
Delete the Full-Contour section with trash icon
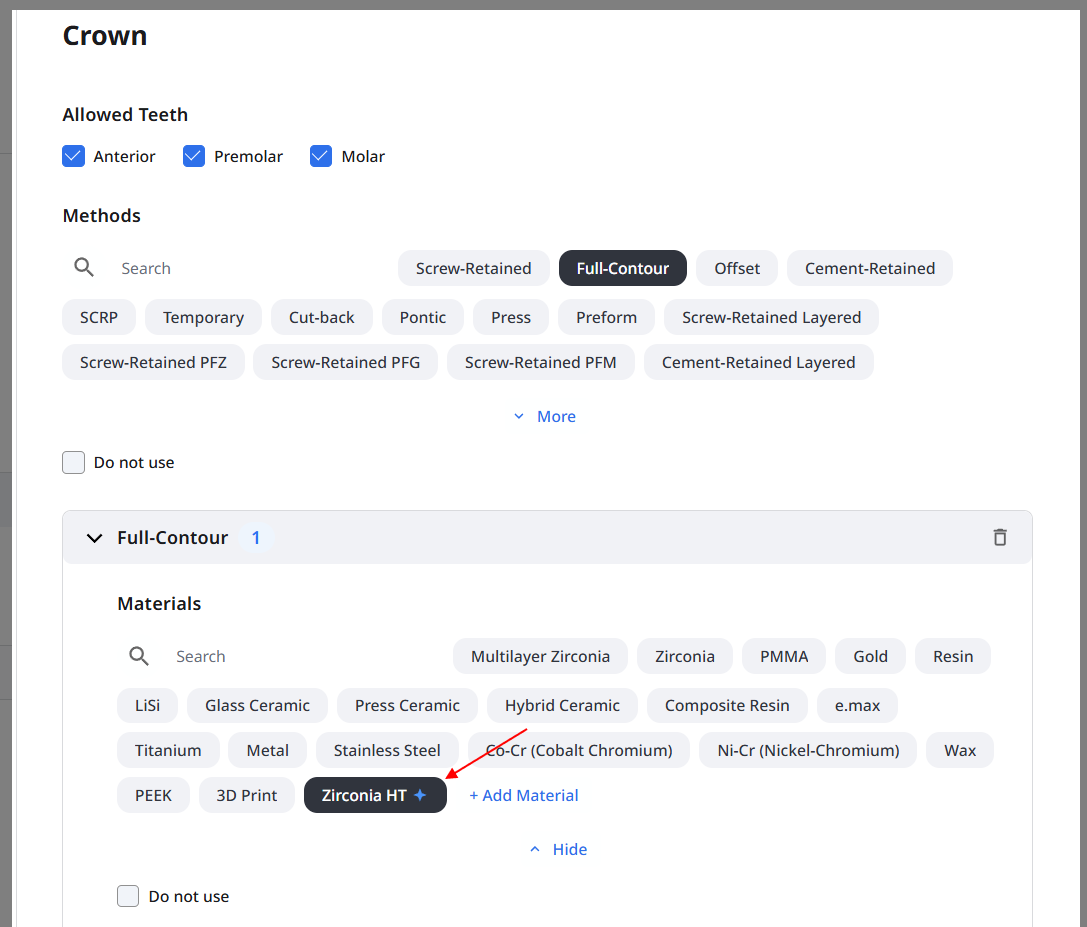(x=999, y=537)
